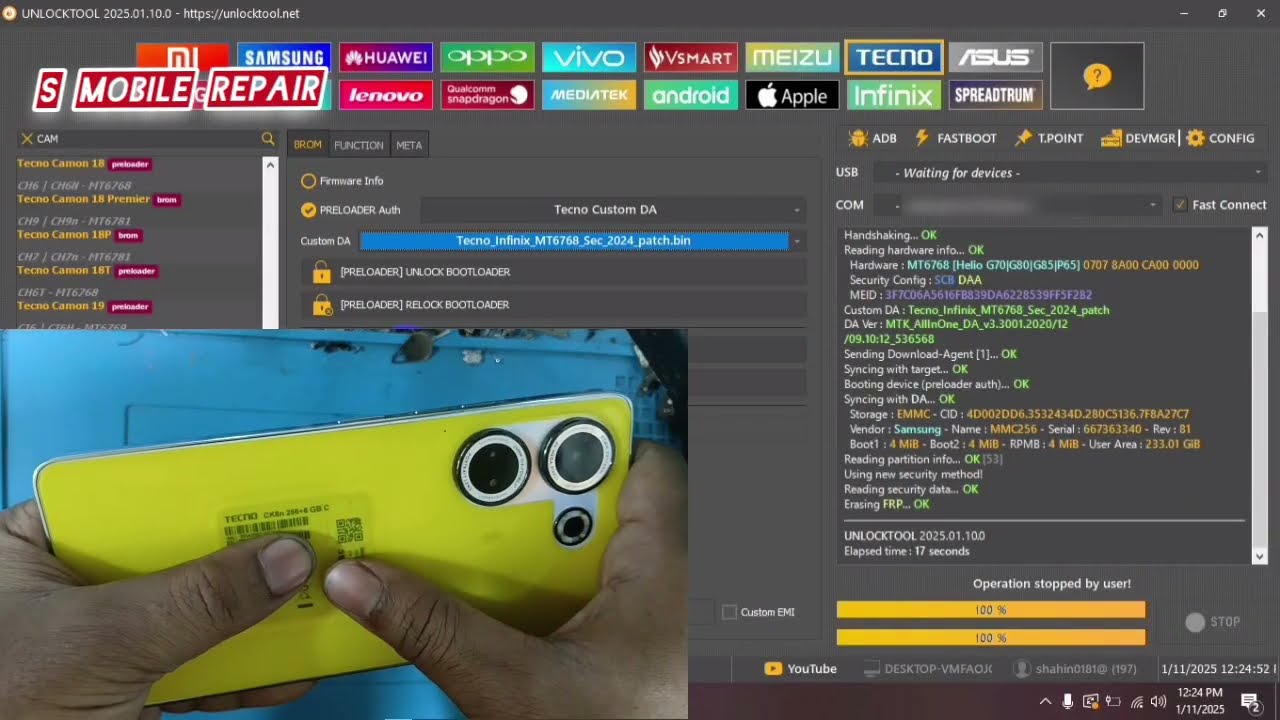Click log panel scrollbar up arrow
The width and height of the screenshot is (1280, 720).
1260,235
